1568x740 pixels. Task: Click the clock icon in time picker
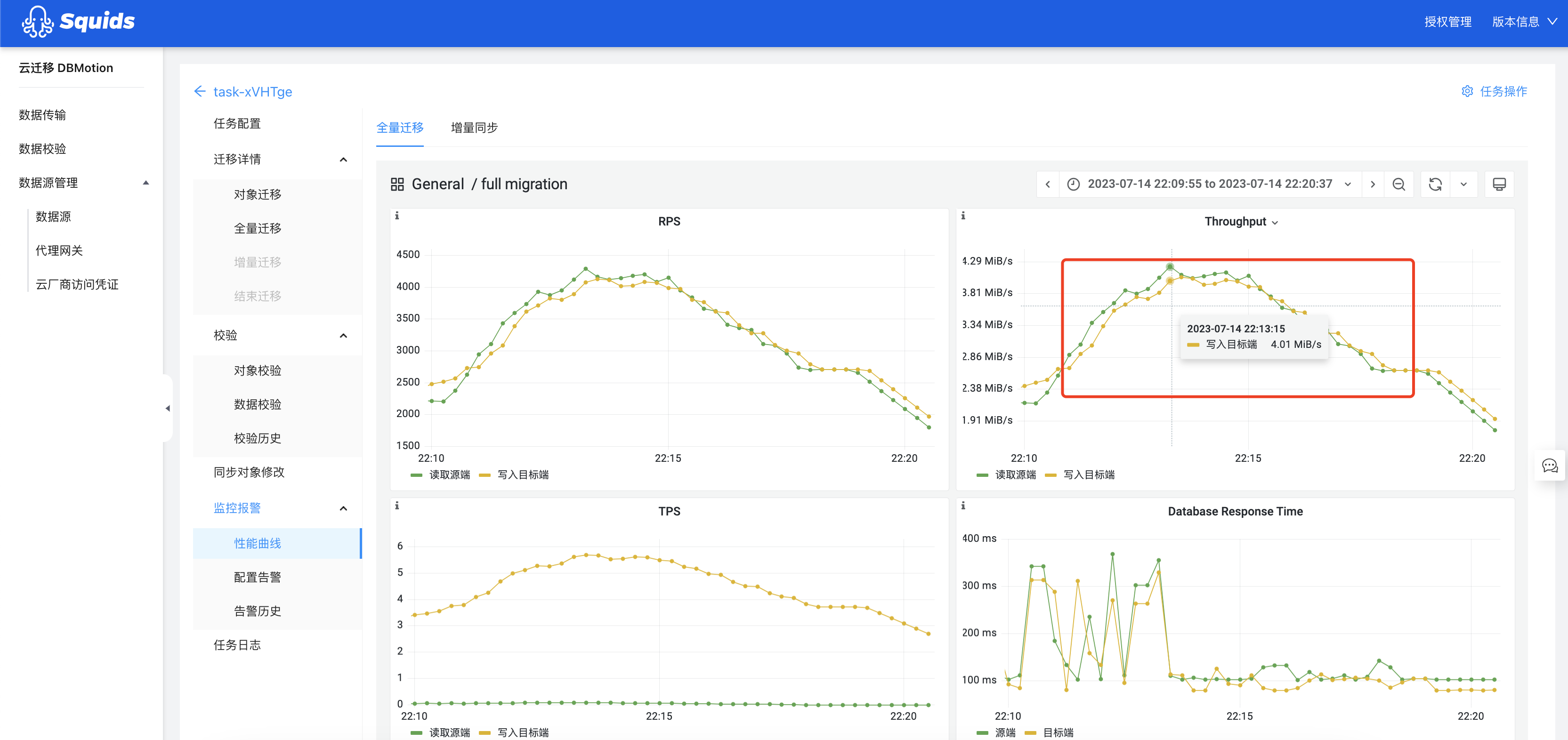(x=1074, y=185)
